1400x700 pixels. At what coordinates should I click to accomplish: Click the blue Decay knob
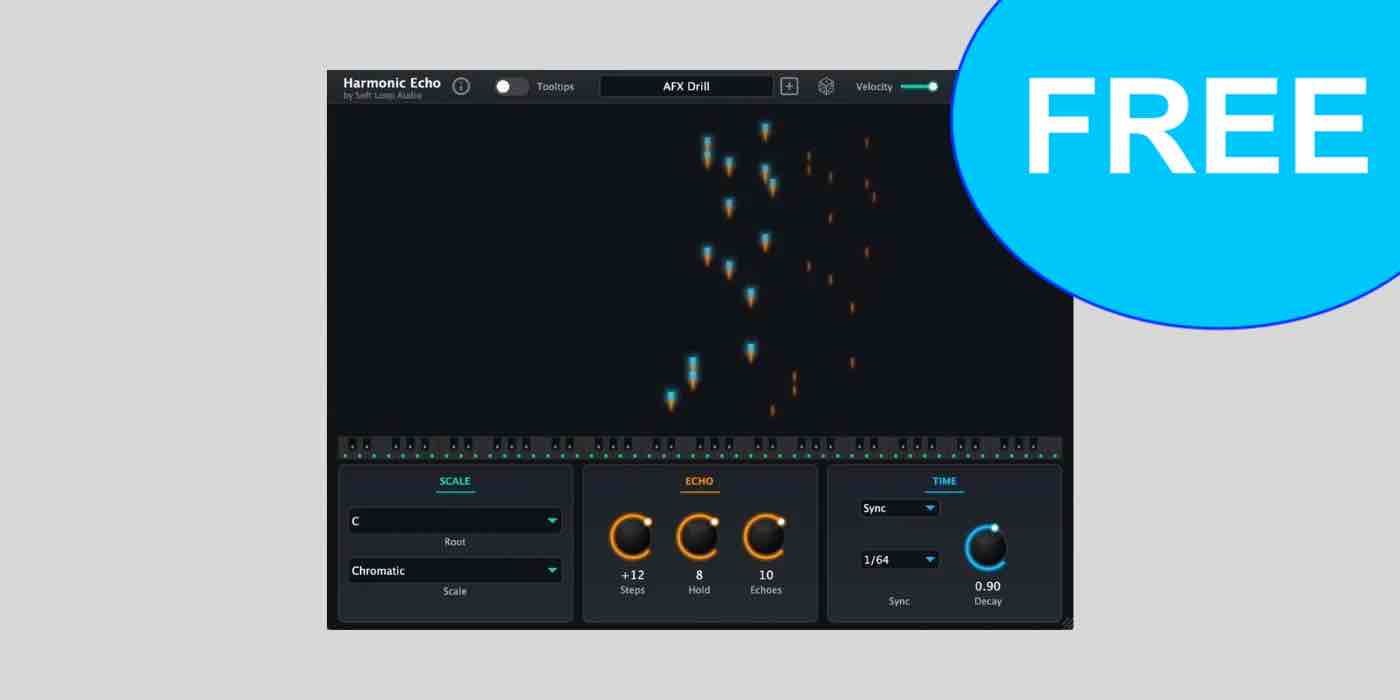click(987, 548)
